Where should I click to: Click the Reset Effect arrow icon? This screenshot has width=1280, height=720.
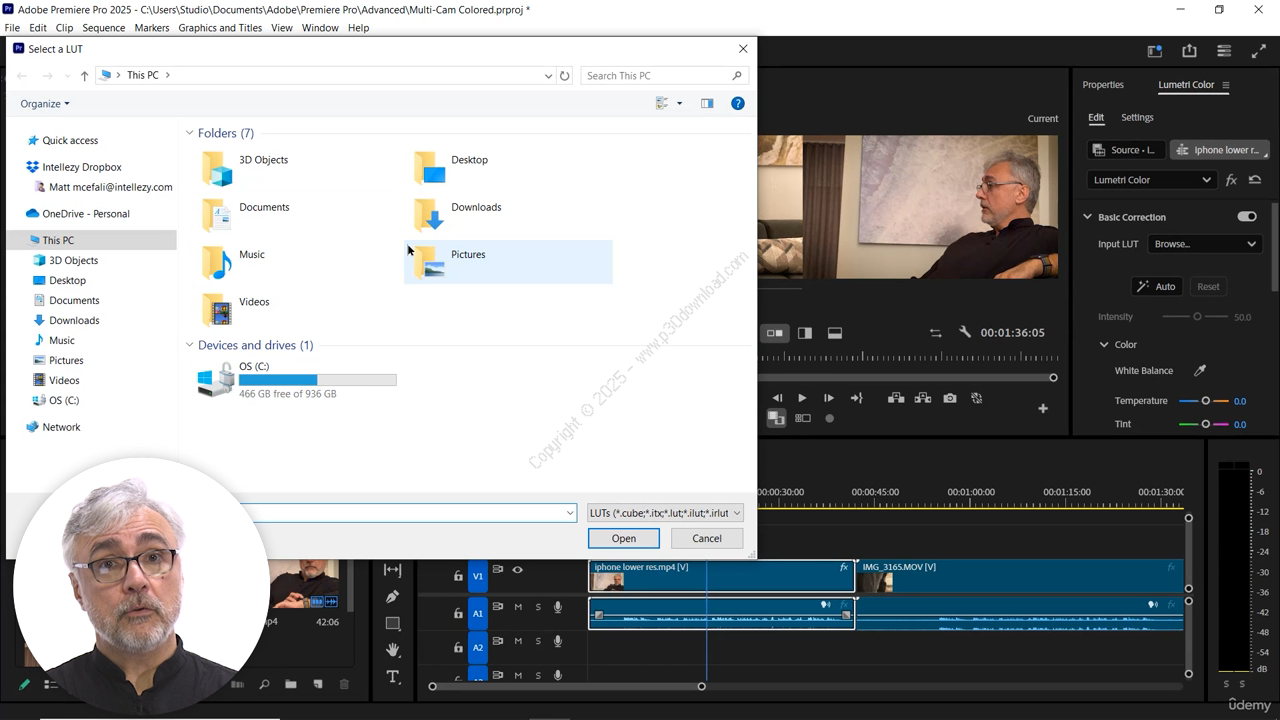(x=1255, y=180)
